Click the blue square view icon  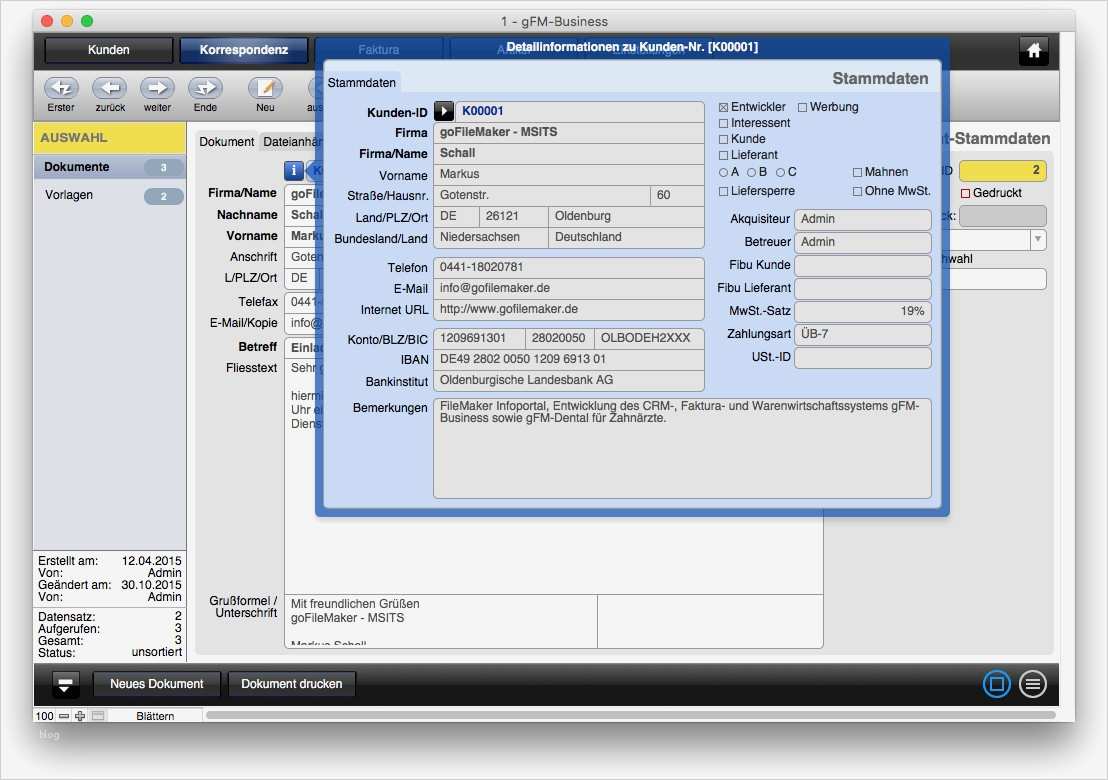[x=996, y=684]
